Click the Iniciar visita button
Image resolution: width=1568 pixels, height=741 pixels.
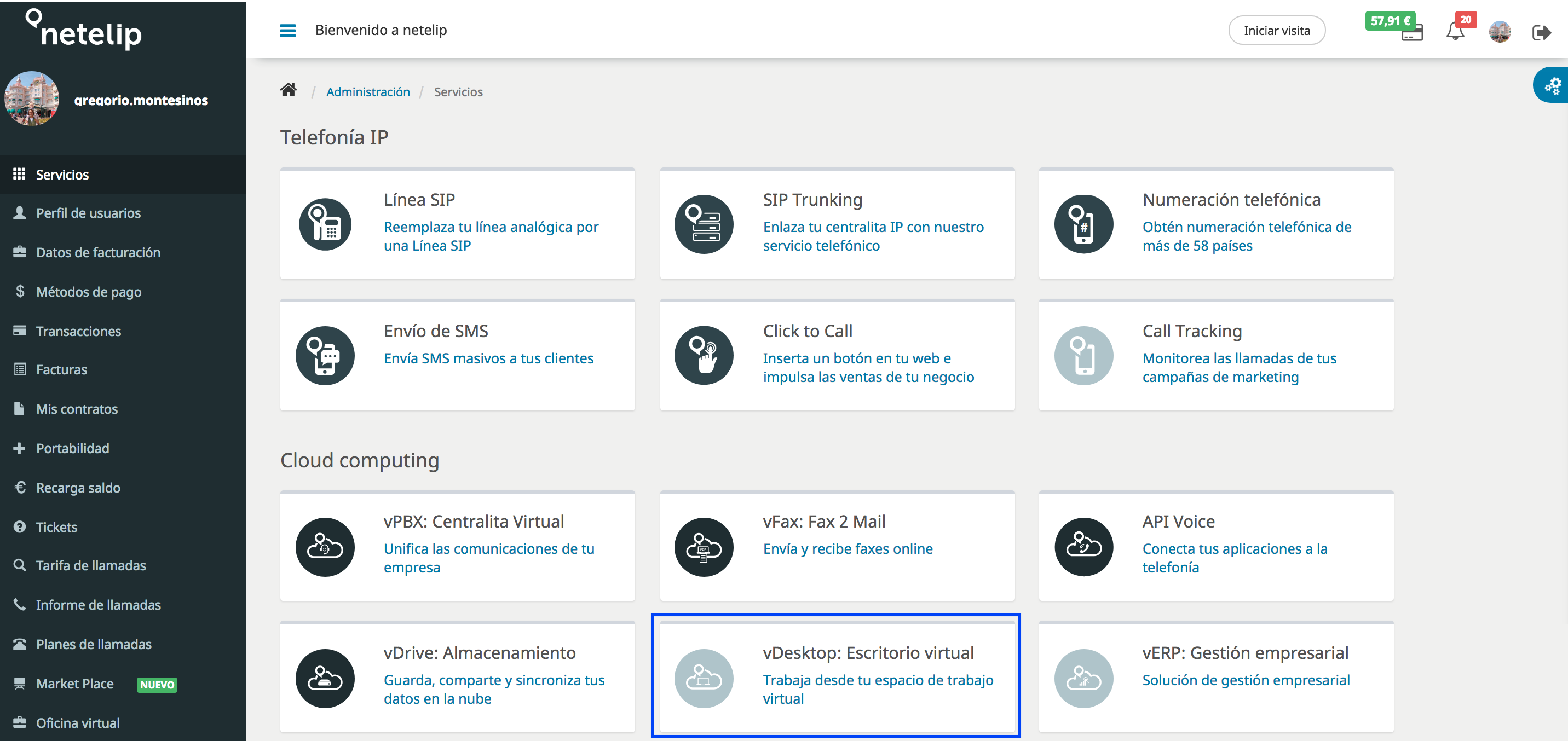pyautogui.click(x=1276, y=31)
